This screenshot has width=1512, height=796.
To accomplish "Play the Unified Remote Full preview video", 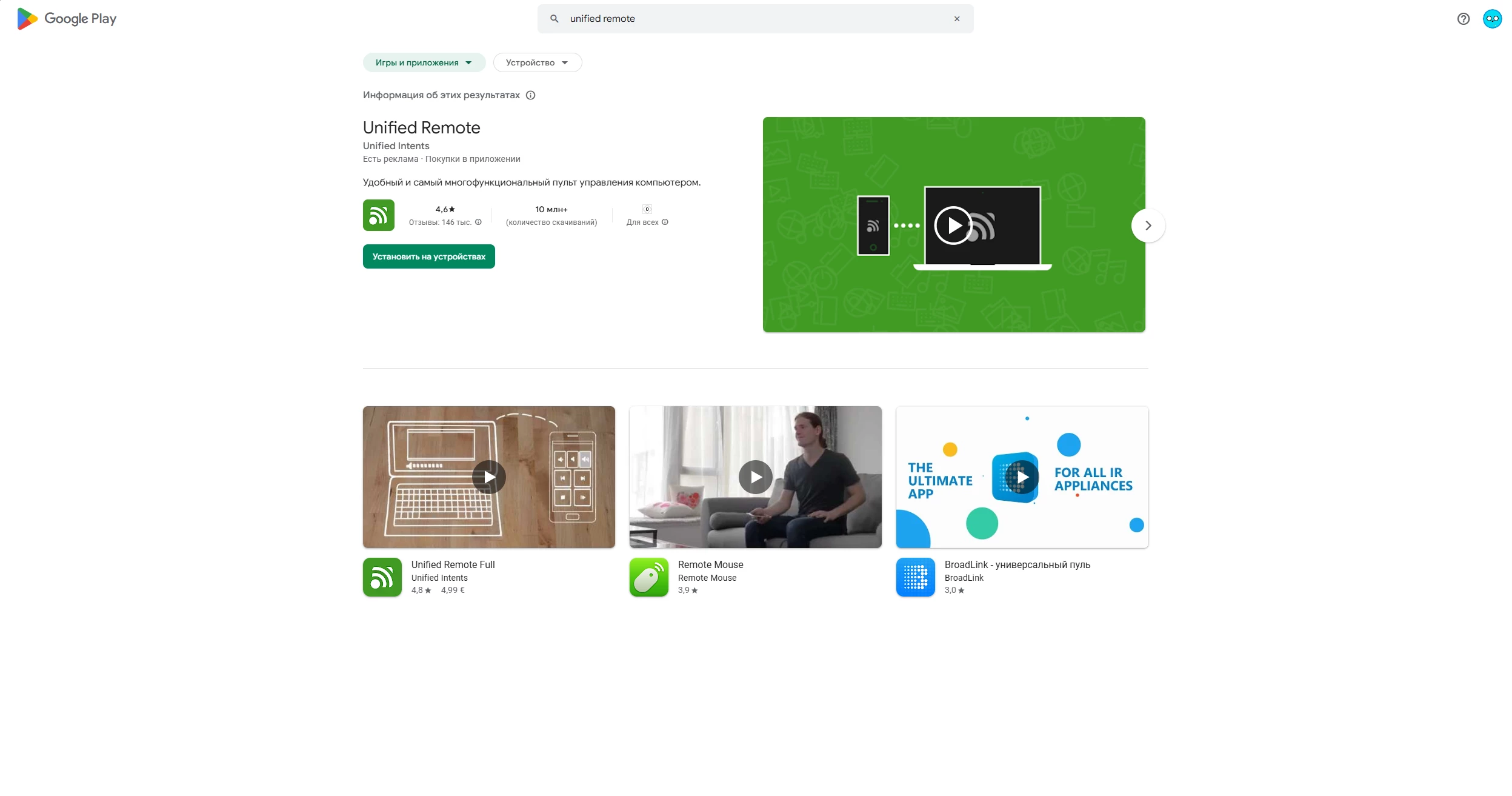I will pos(488,477).
